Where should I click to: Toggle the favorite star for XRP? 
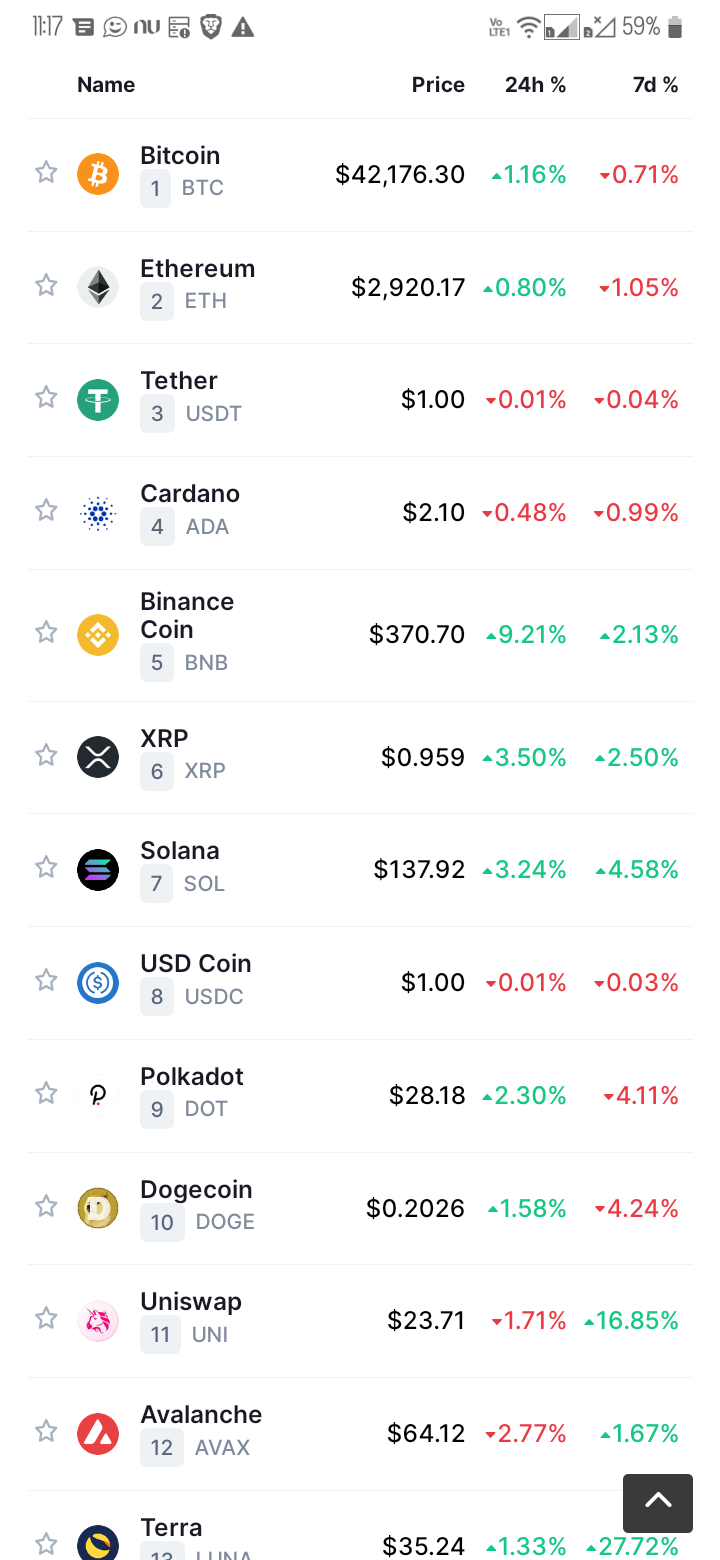(x=46, y=755)
